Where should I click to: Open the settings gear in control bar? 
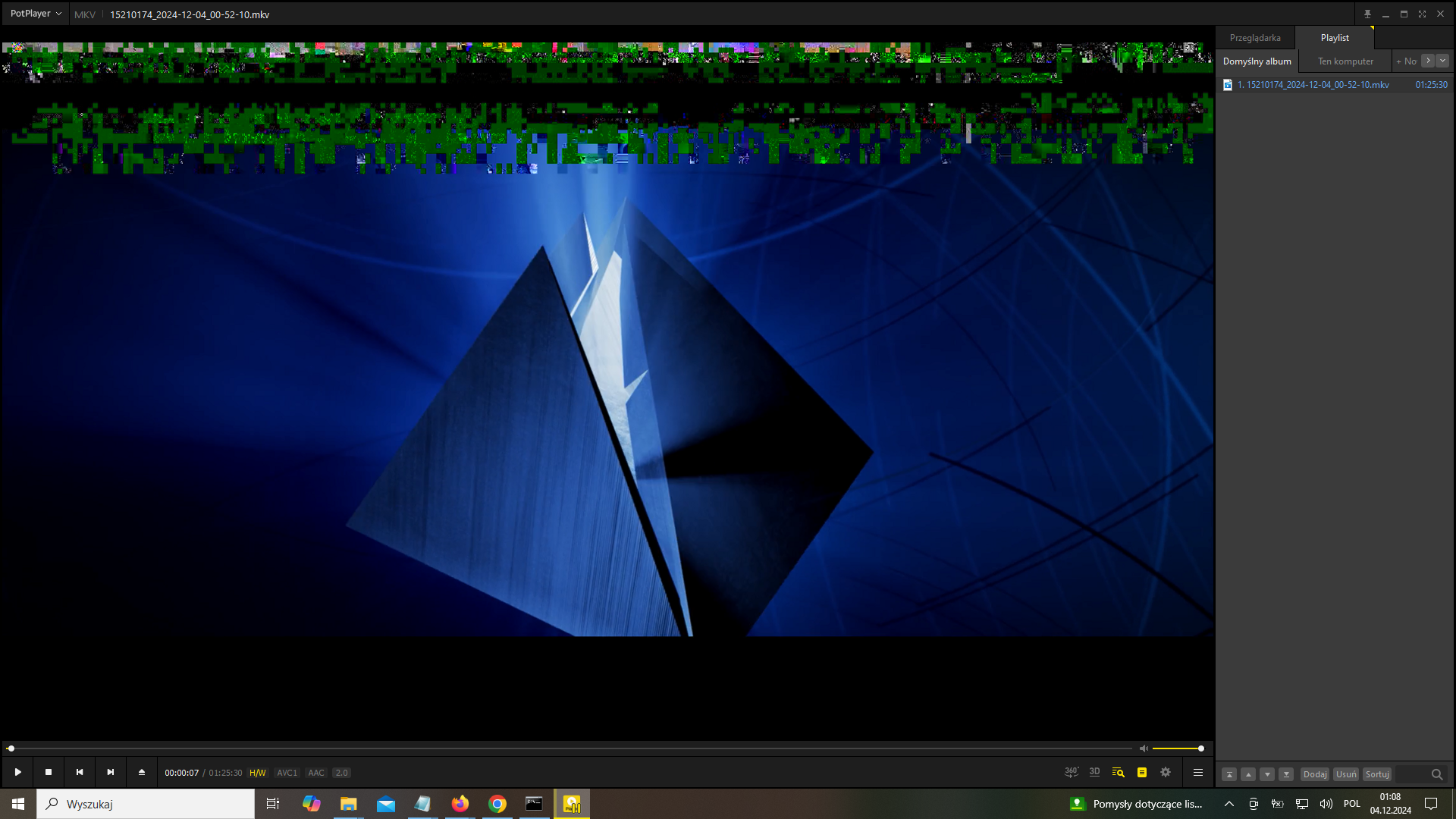click(1166, 772)
